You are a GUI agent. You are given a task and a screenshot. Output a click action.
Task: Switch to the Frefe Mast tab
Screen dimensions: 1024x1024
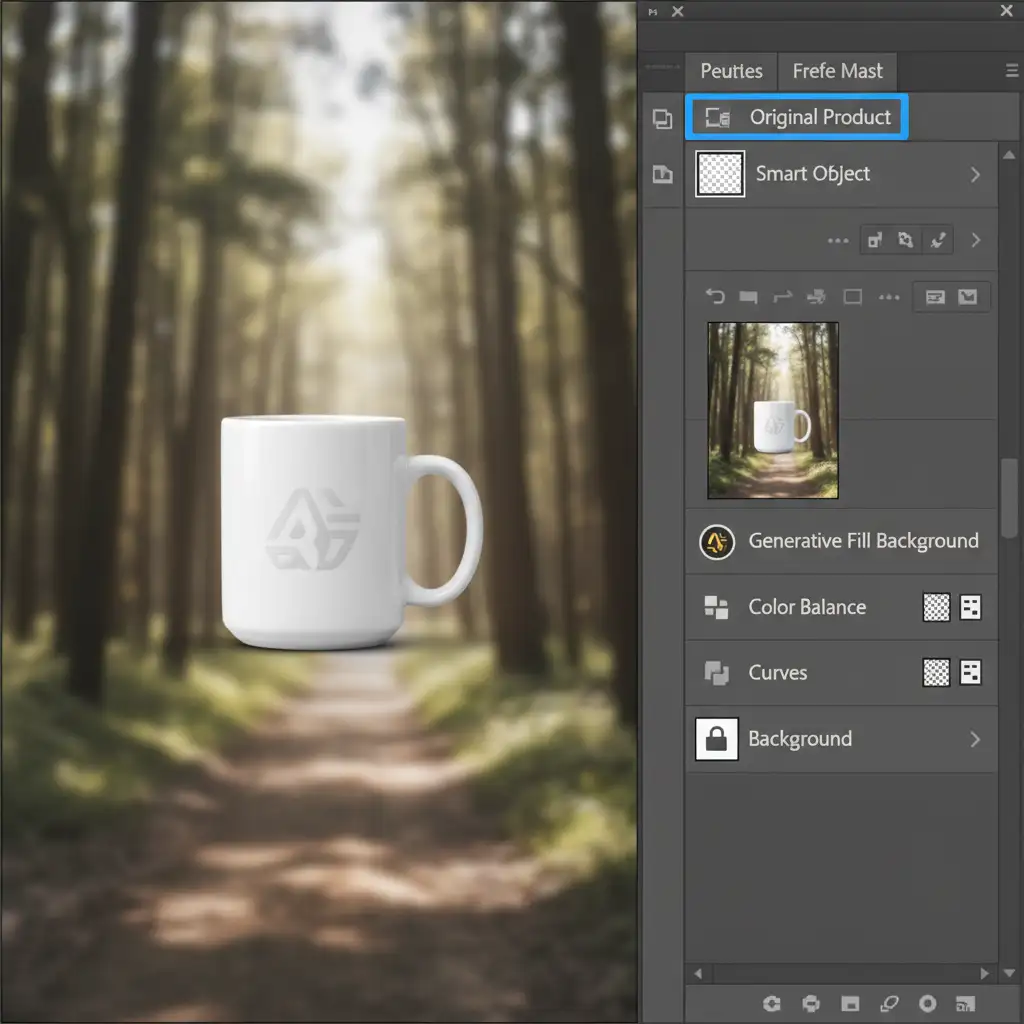(x=837, y=71)
